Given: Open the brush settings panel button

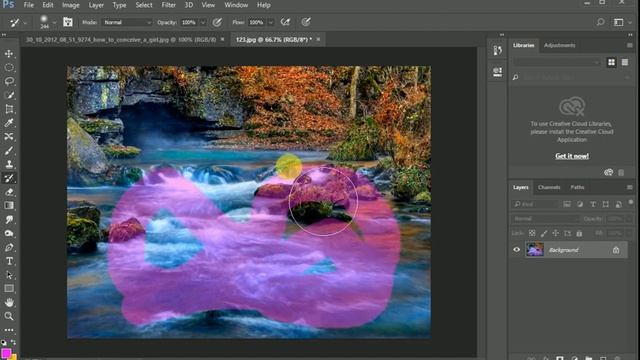Looking at the screenshot, I should (68, 22).
